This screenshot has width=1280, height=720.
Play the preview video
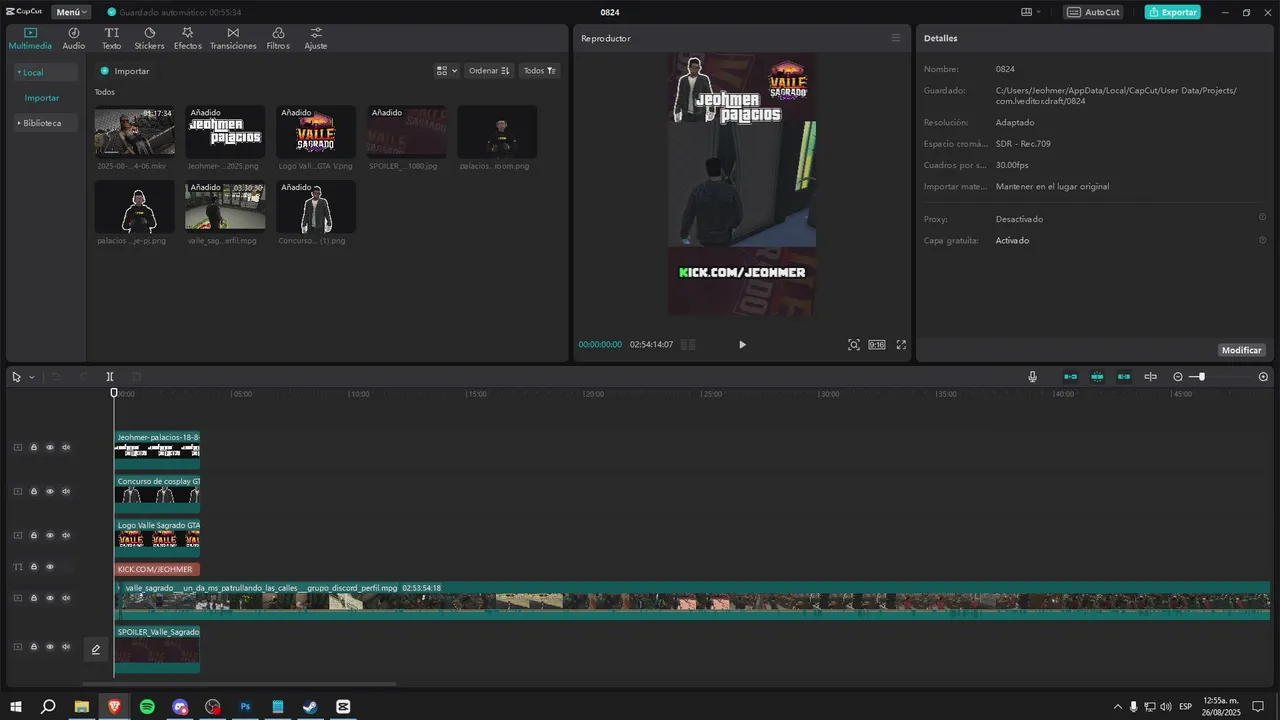pos(742,344)
